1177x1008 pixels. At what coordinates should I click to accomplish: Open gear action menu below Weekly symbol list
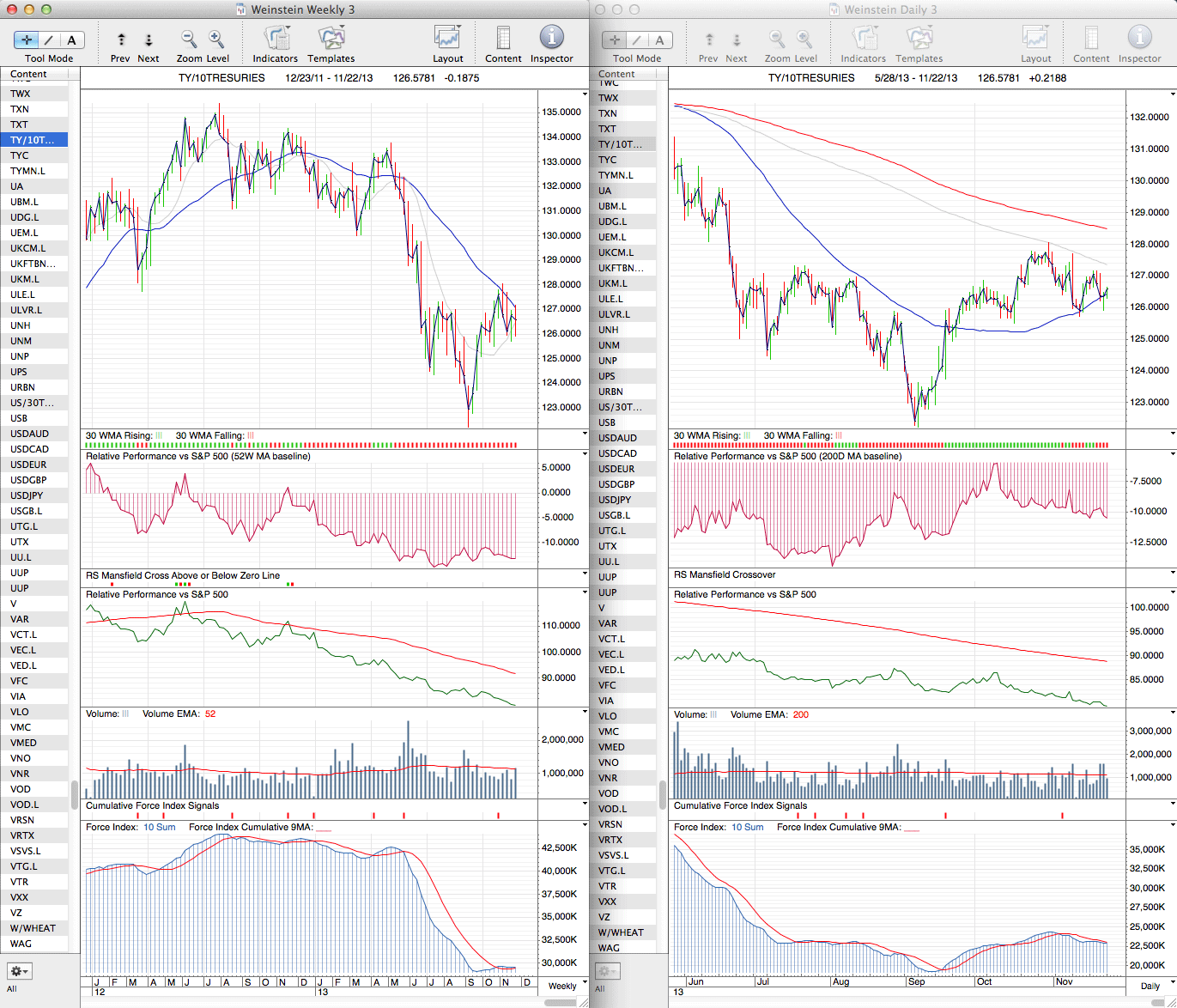[19, 971]
